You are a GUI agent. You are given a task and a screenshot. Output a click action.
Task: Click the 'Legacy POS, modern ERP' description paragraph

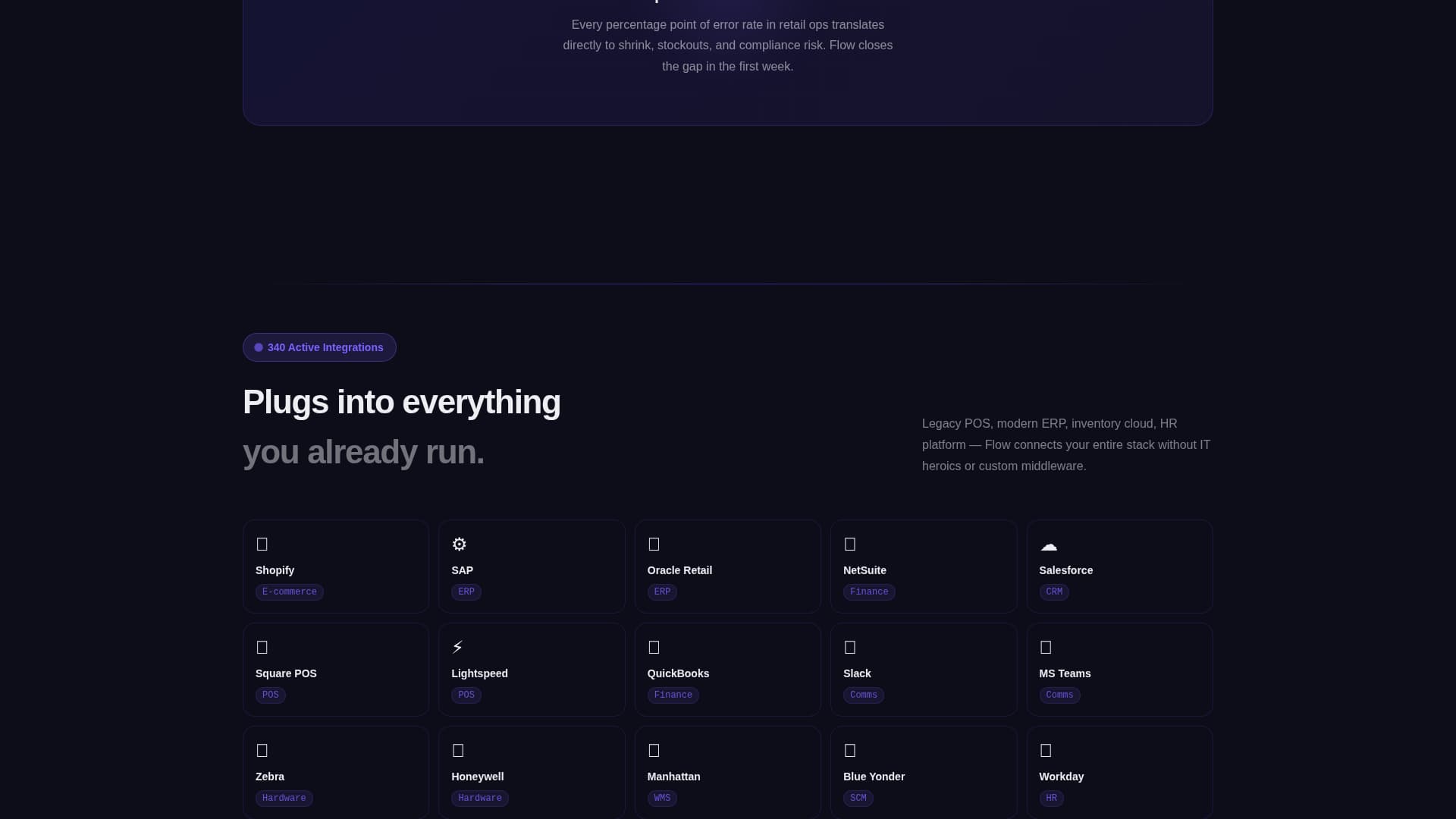point(1067,445)
